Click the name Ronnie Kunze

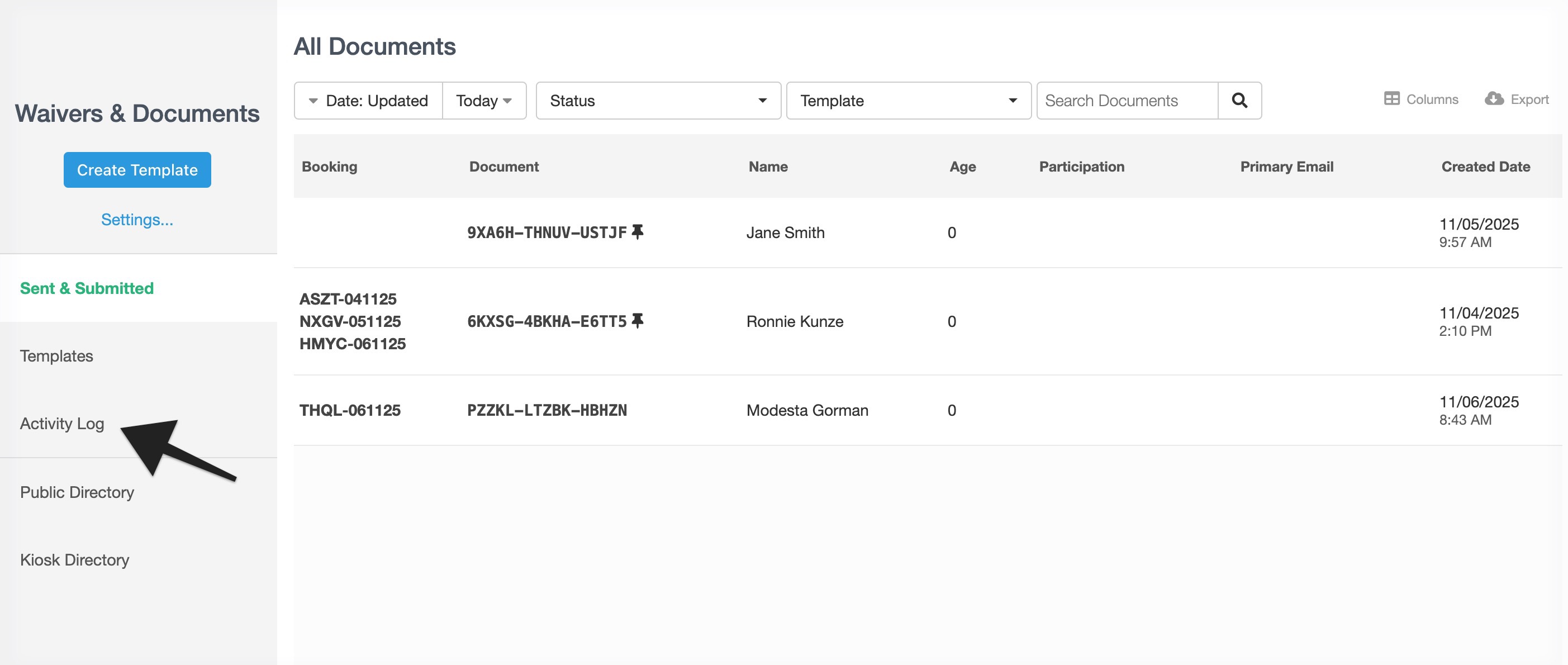pos(795,321)
